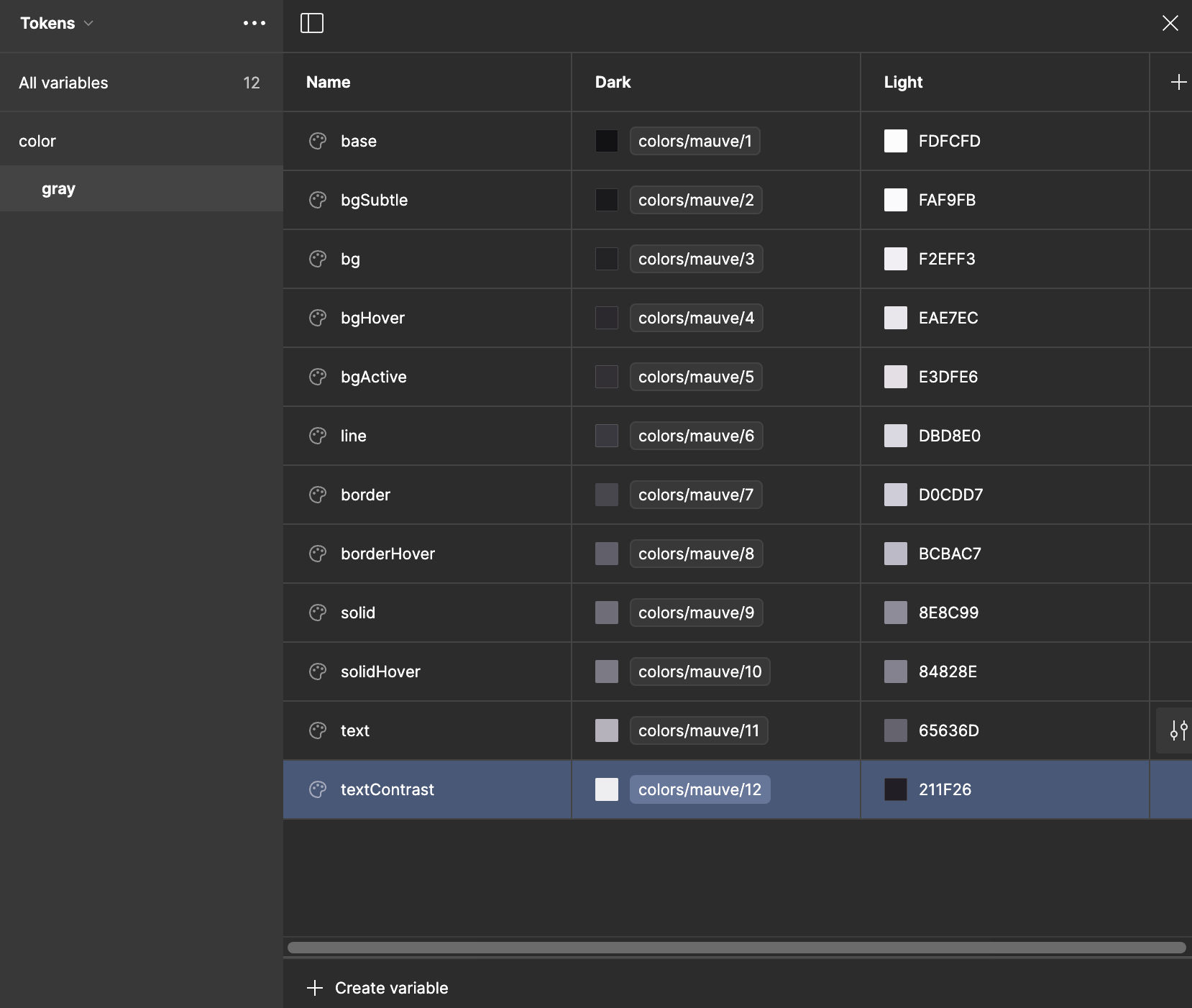Screen dimensions: 1192x1008
Task: Click the palette icon for base
Action: [318, 141]
